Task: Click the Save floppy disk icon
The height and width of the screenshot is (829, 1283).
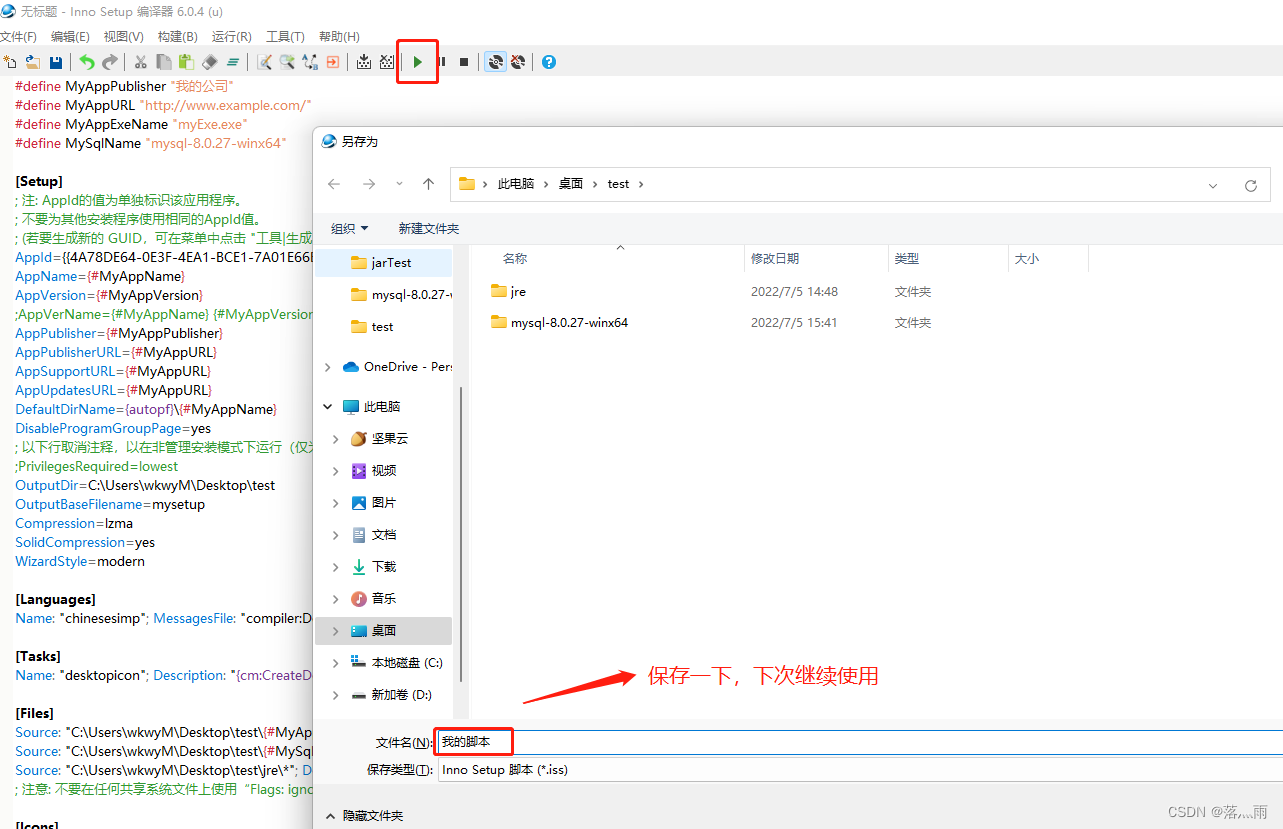Action: pyautogui.click(x=56, y=62)
